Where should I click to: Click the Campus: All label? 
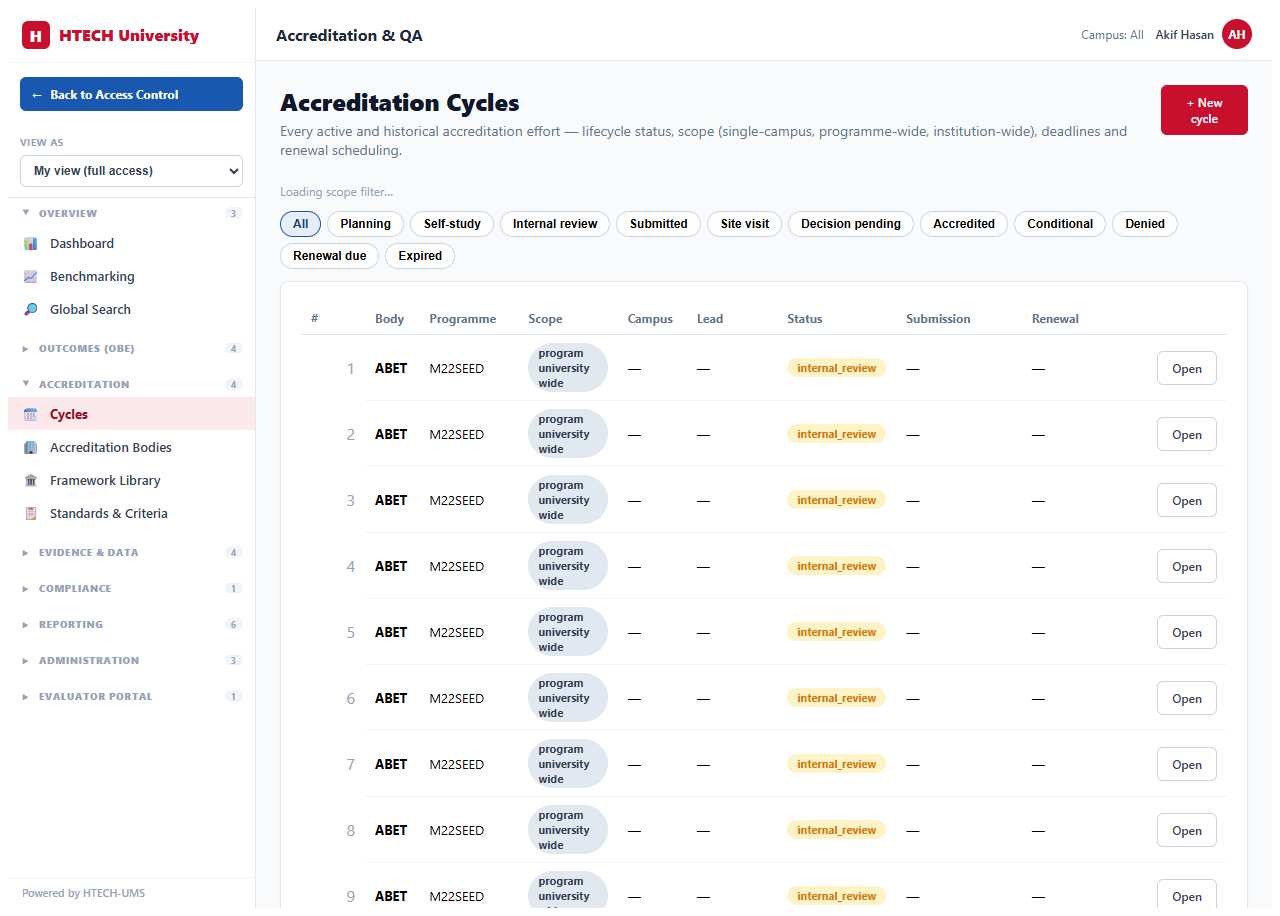1112,35
